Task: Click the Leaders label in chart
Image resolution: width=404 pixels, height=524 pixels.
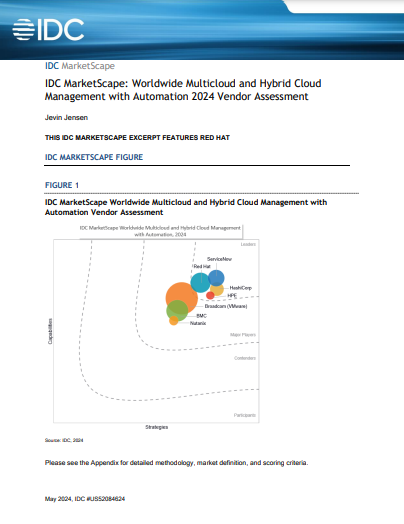Action: (248, 245)
